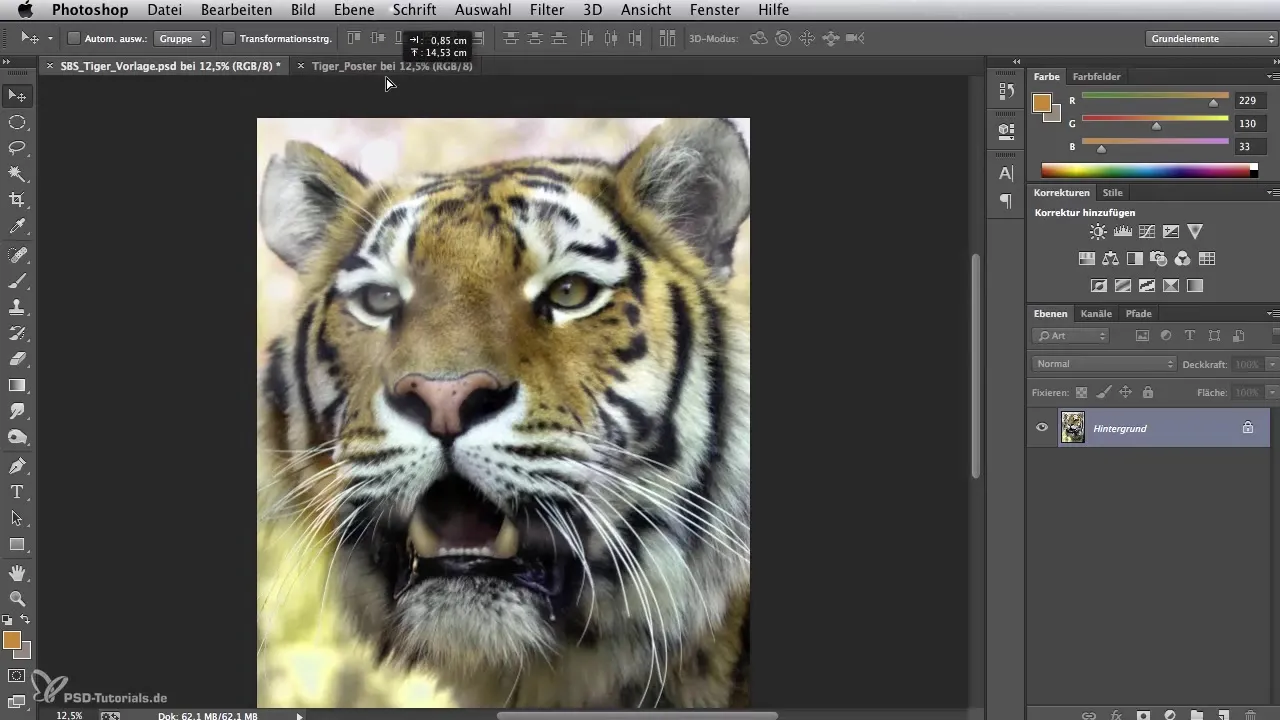Select the Hand tool
This screenshot has height=720, width=1280.
tap(17, 574)
